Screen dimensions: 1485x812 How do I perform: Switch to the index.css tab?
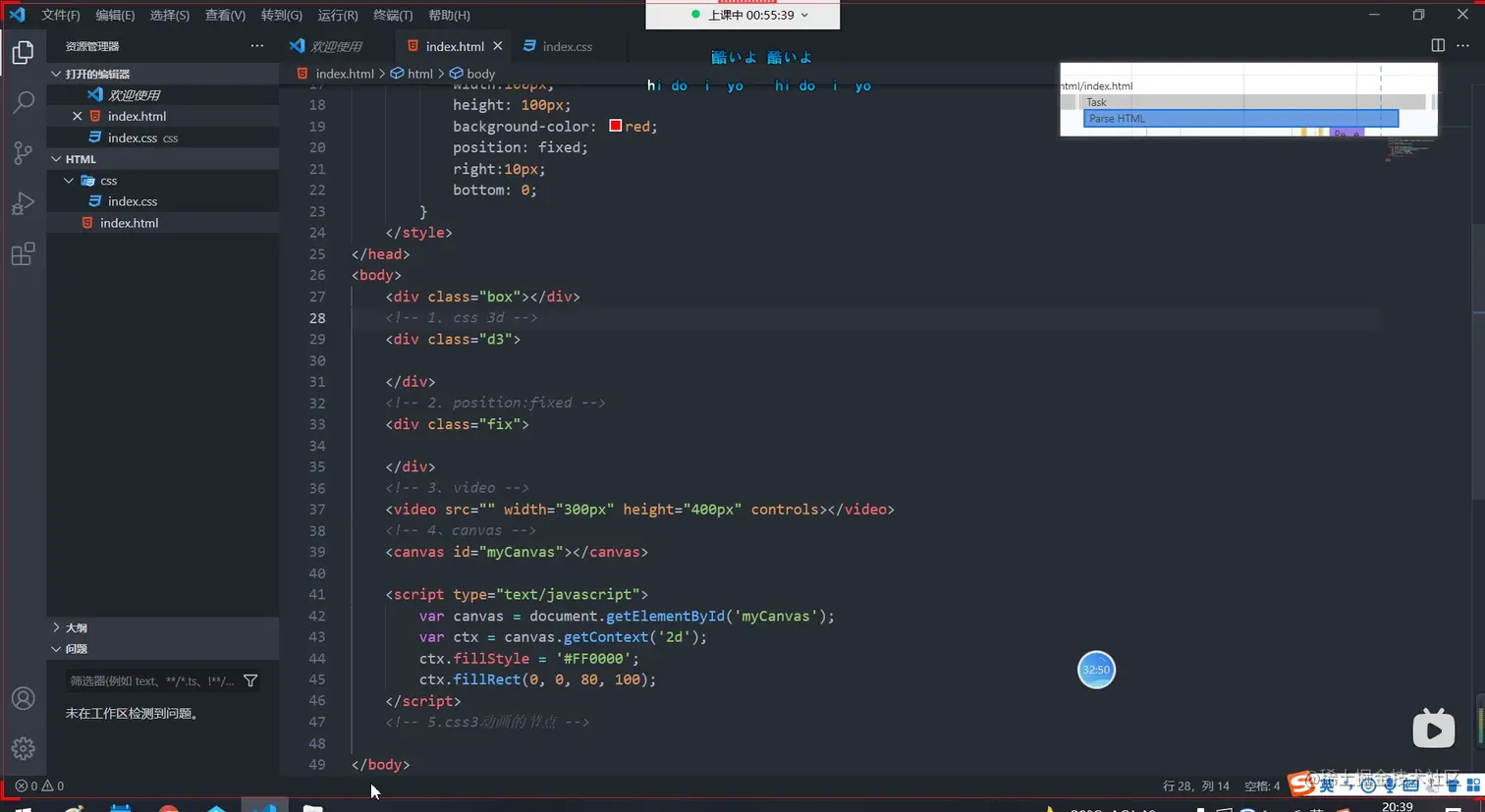[568, 46]
